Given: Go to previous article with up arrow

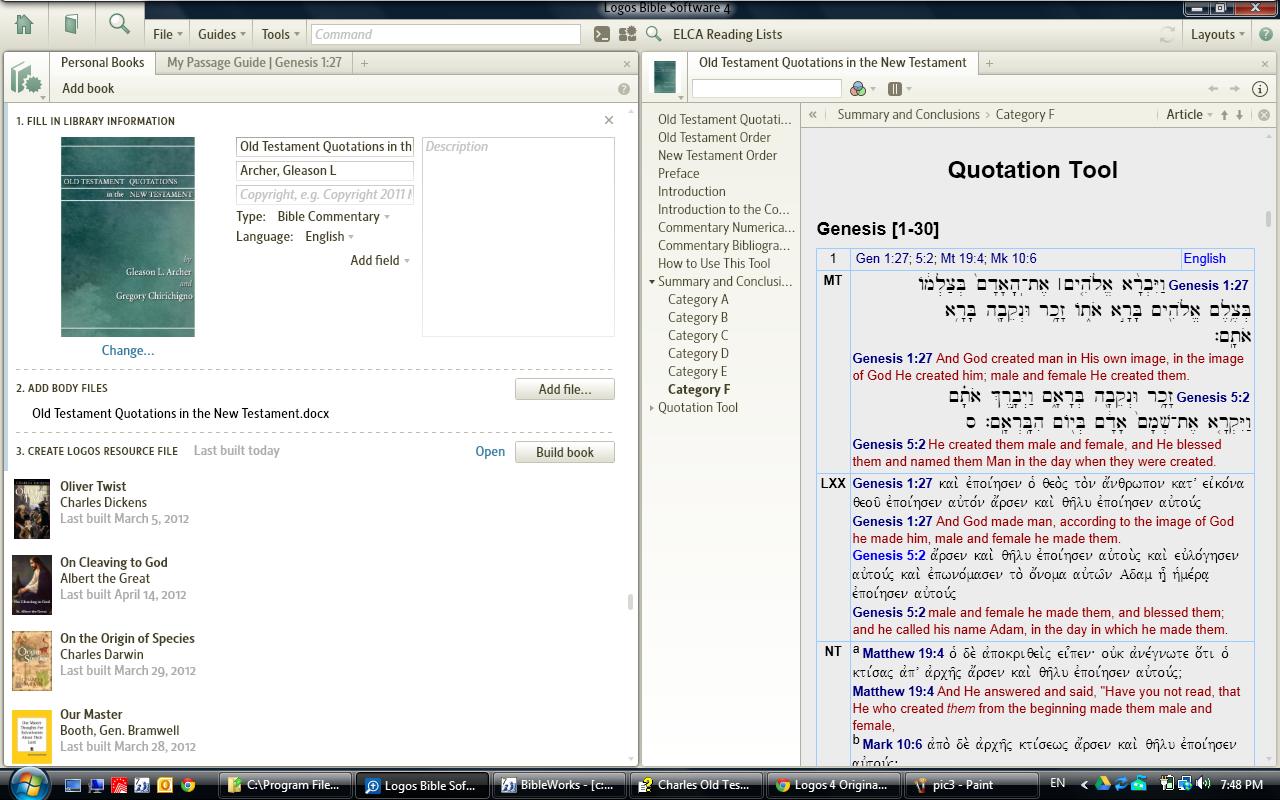Looking at the screenshot, I should tap(1224, 115).
